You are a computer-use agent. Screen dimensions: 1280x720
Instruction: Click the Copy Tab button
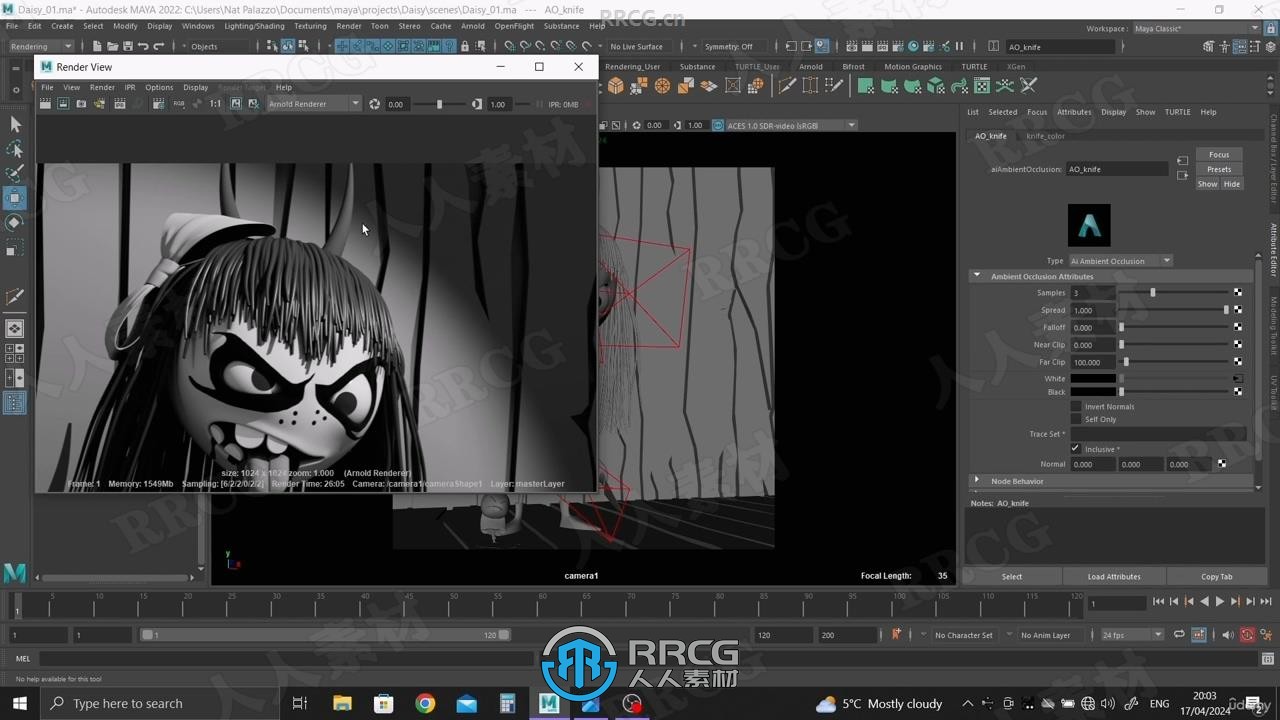coord(1217,577)
